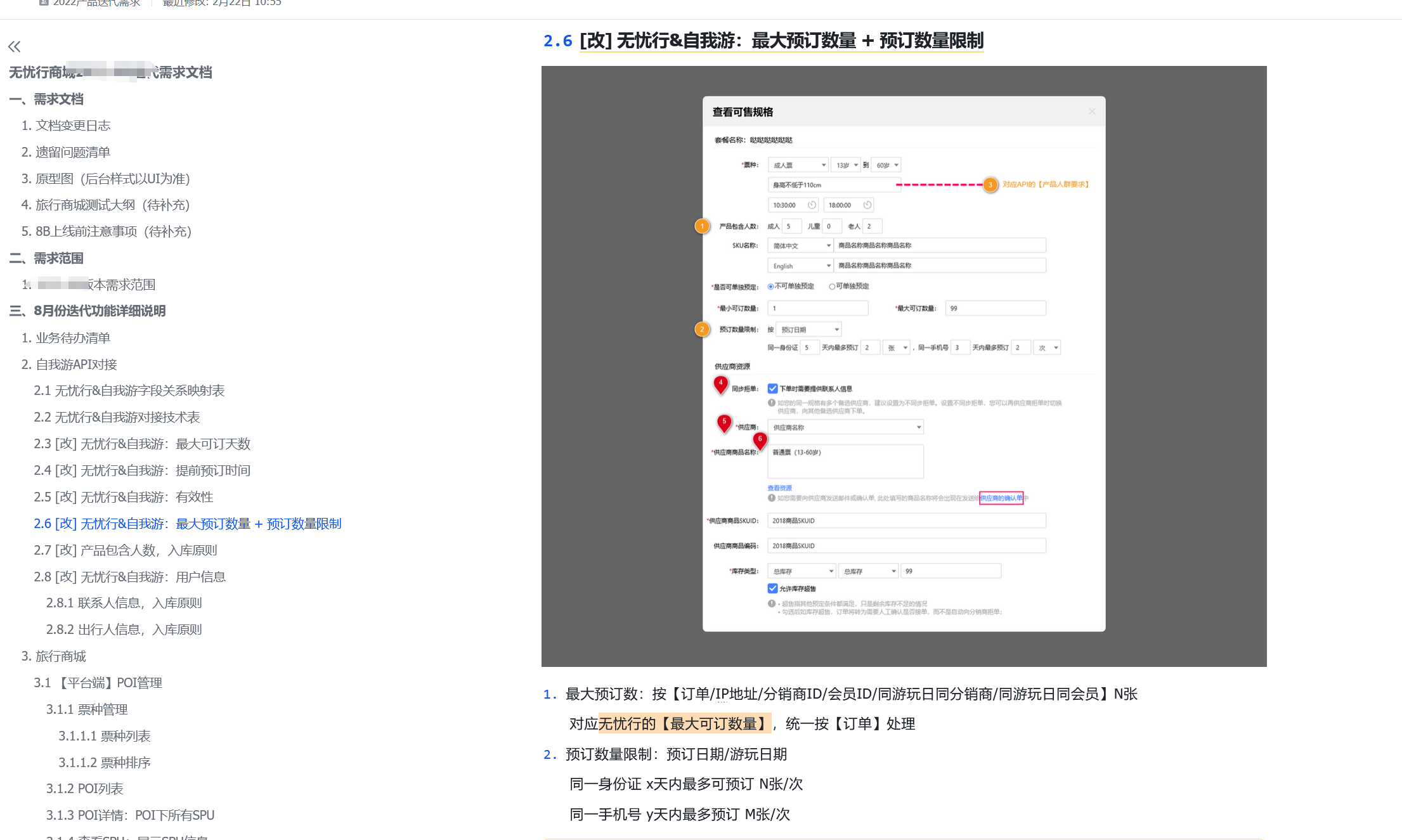Image resolution: width=1402 pixels, height=840 pixels.
Task: Click the 最大可订数量 field showing 99
Action: pyautogui.click(x=996, y=308)
